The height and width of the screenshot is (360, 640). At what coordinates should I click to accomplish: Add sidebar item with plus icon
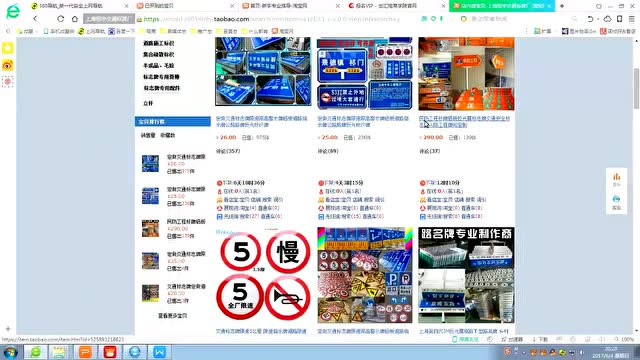click(x=8, y=329)
